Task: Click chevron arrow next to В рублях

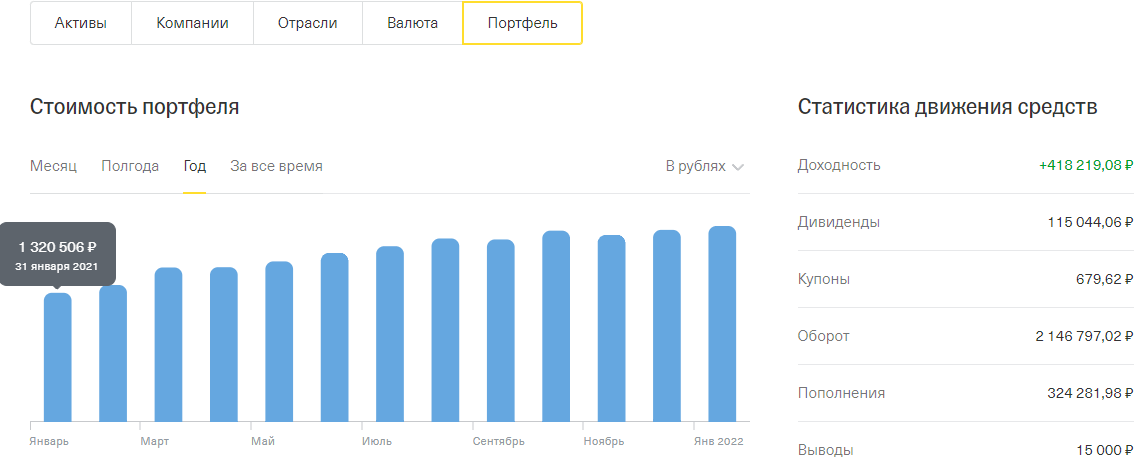Action: [x=738, y=167]
